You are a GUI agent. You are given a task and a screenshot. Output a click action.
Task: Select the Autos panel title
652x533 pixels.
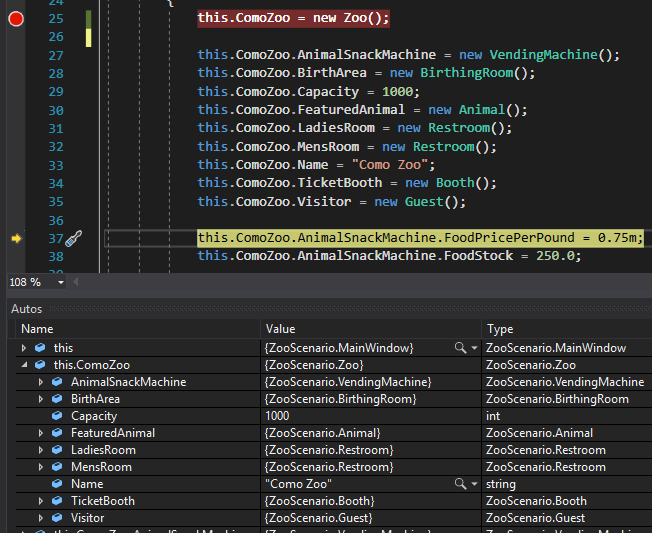(27, 309)
